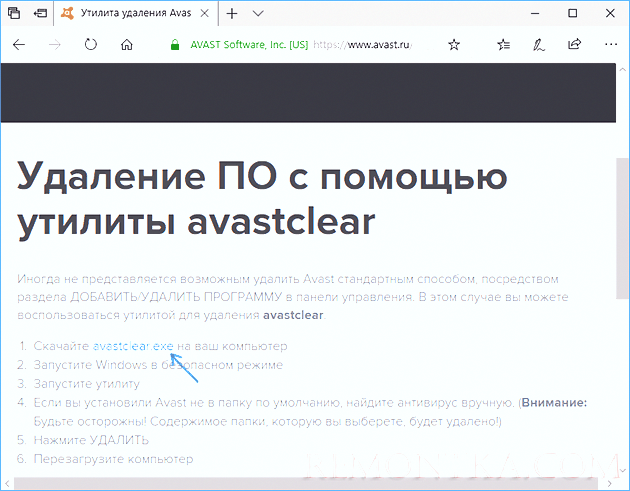630x491 pixels.
Task: Open Settings and more menu
Action: 611,44
